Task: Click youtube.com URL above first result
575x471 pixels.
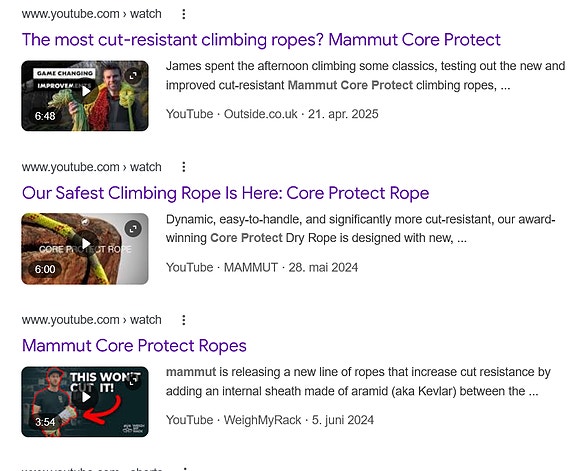Action: tap(91, 14)
